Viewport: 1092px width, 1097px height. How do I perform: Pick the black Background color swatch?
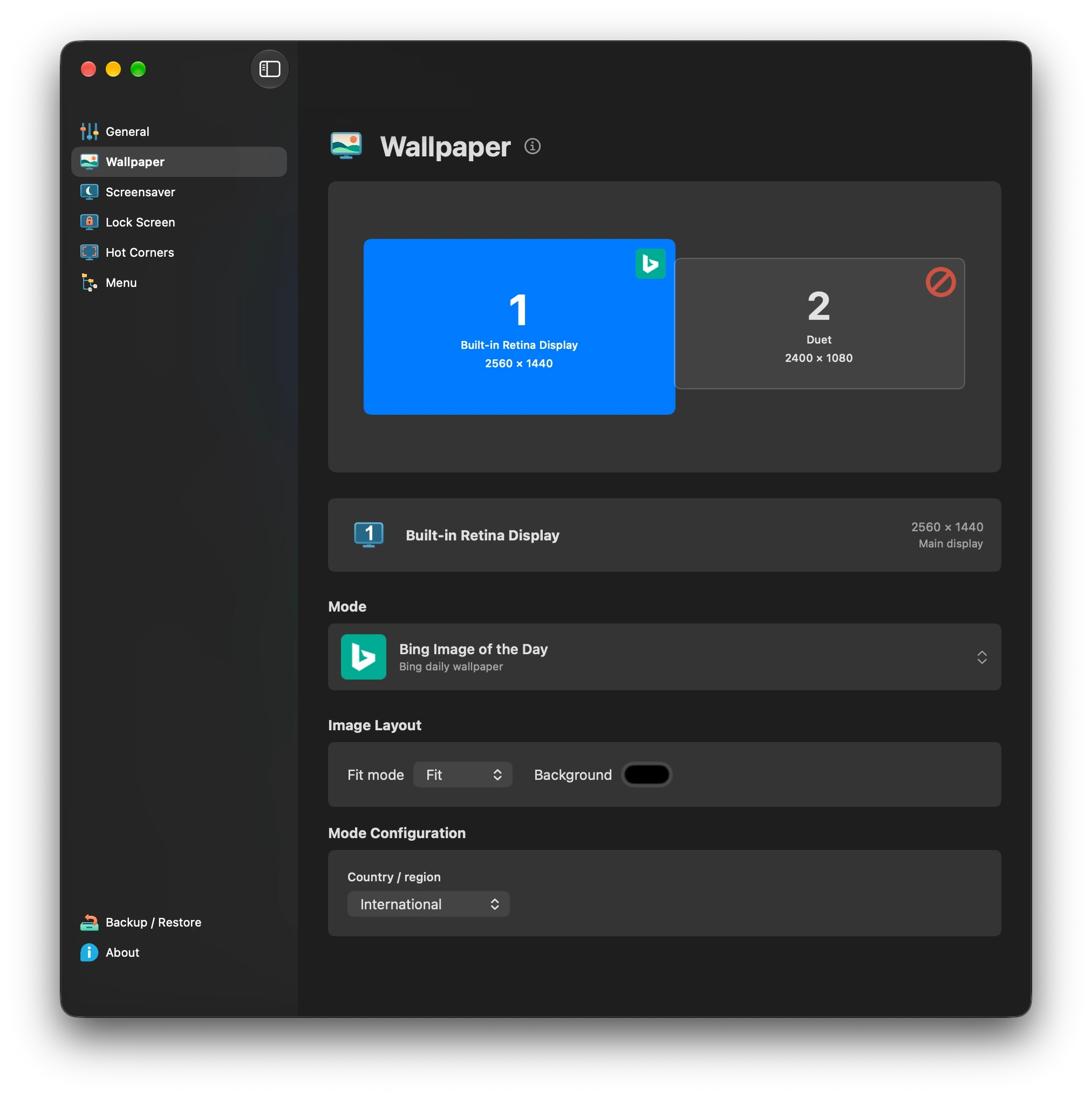point(646,774)
